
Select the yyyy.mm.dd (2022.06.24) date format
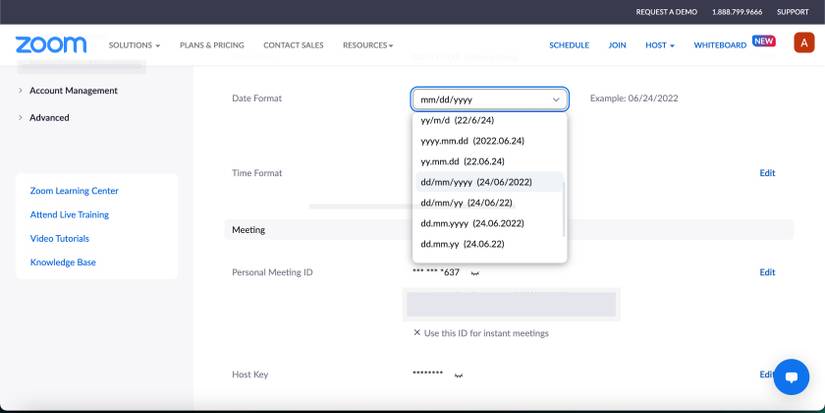click(489, 140)
